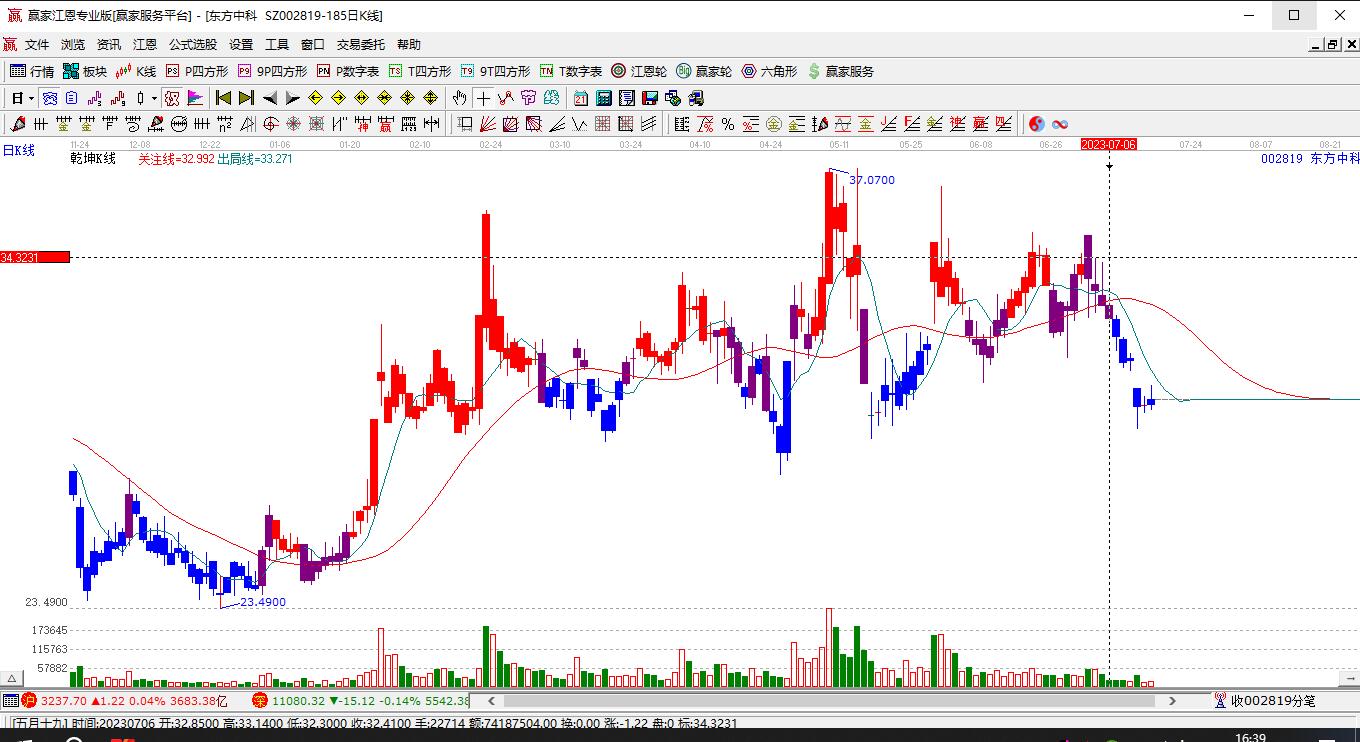Open the 赢家轮 wheel tool
1360x742 pixels.
tap(704, 71)
